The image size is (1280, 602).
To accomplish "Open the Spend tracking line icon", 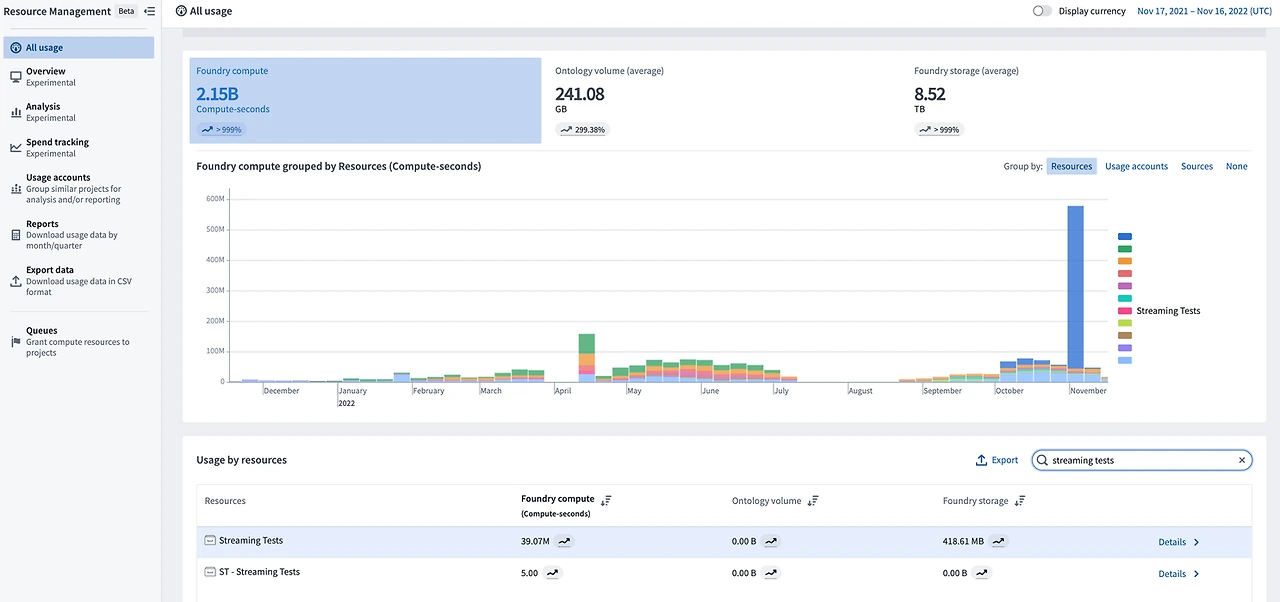I will click(16, 148).
